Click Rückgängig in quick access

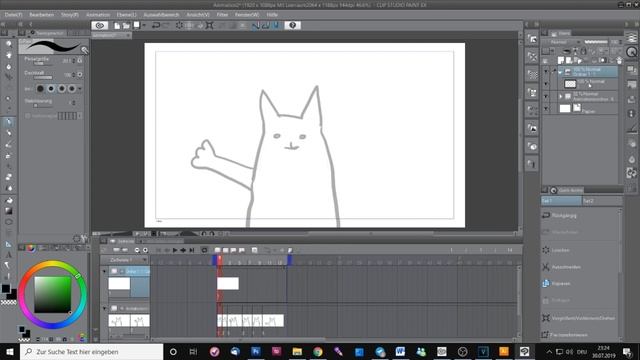click(564, 215)
